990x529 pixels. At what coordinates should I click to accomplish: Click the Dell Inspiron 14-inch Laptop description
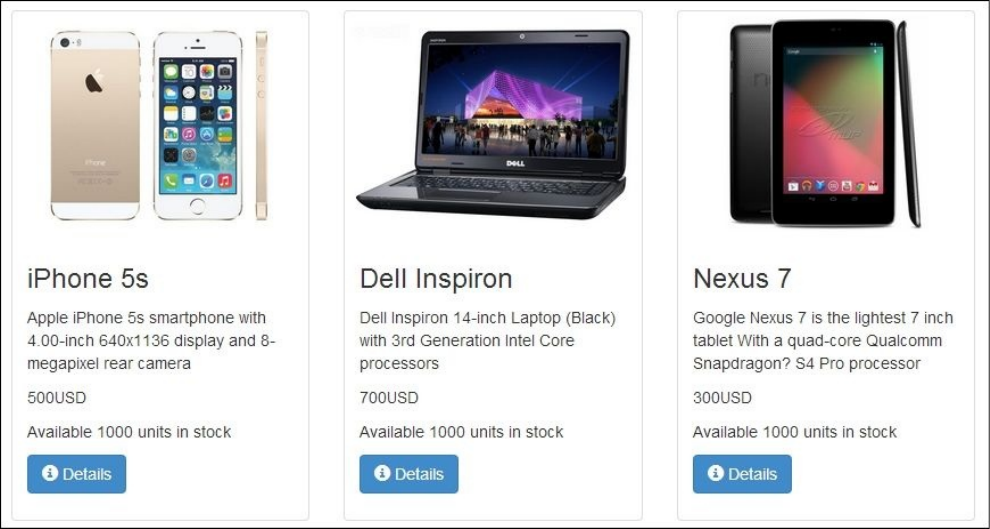[487, 340]
